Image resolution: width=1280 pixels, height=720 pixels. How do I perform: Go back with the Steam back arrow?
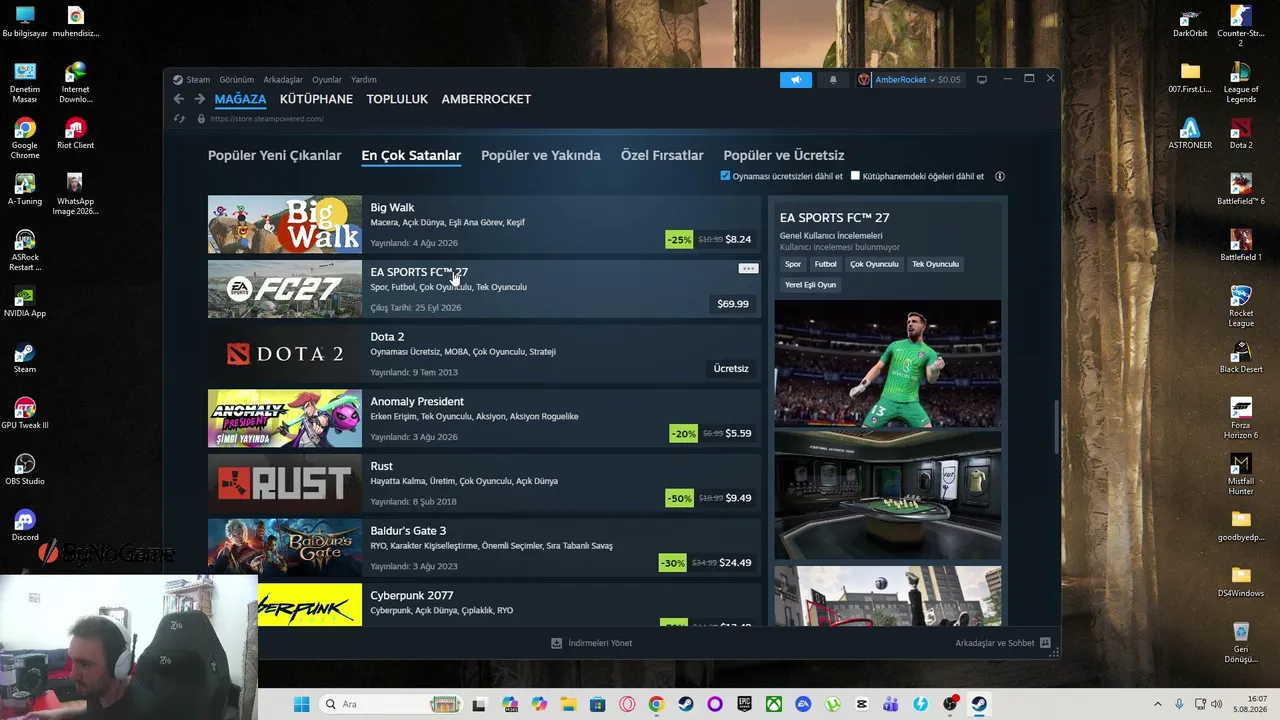point(179,99)
